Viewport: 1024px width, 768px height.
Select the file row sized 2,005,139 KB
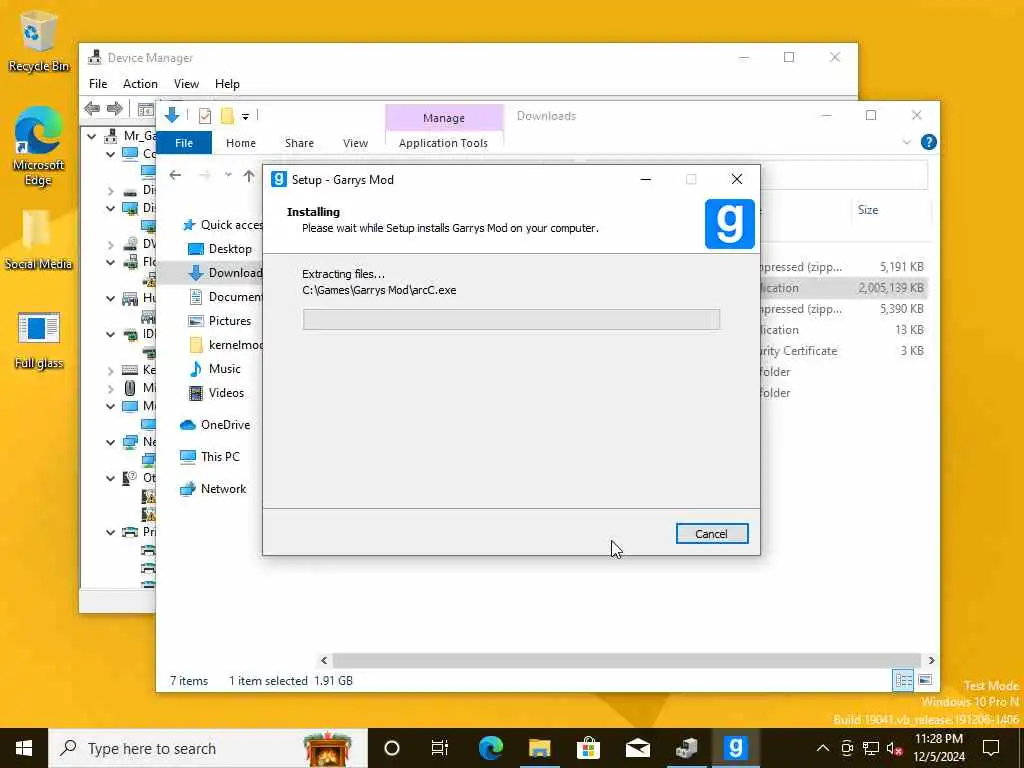(845, 288)
